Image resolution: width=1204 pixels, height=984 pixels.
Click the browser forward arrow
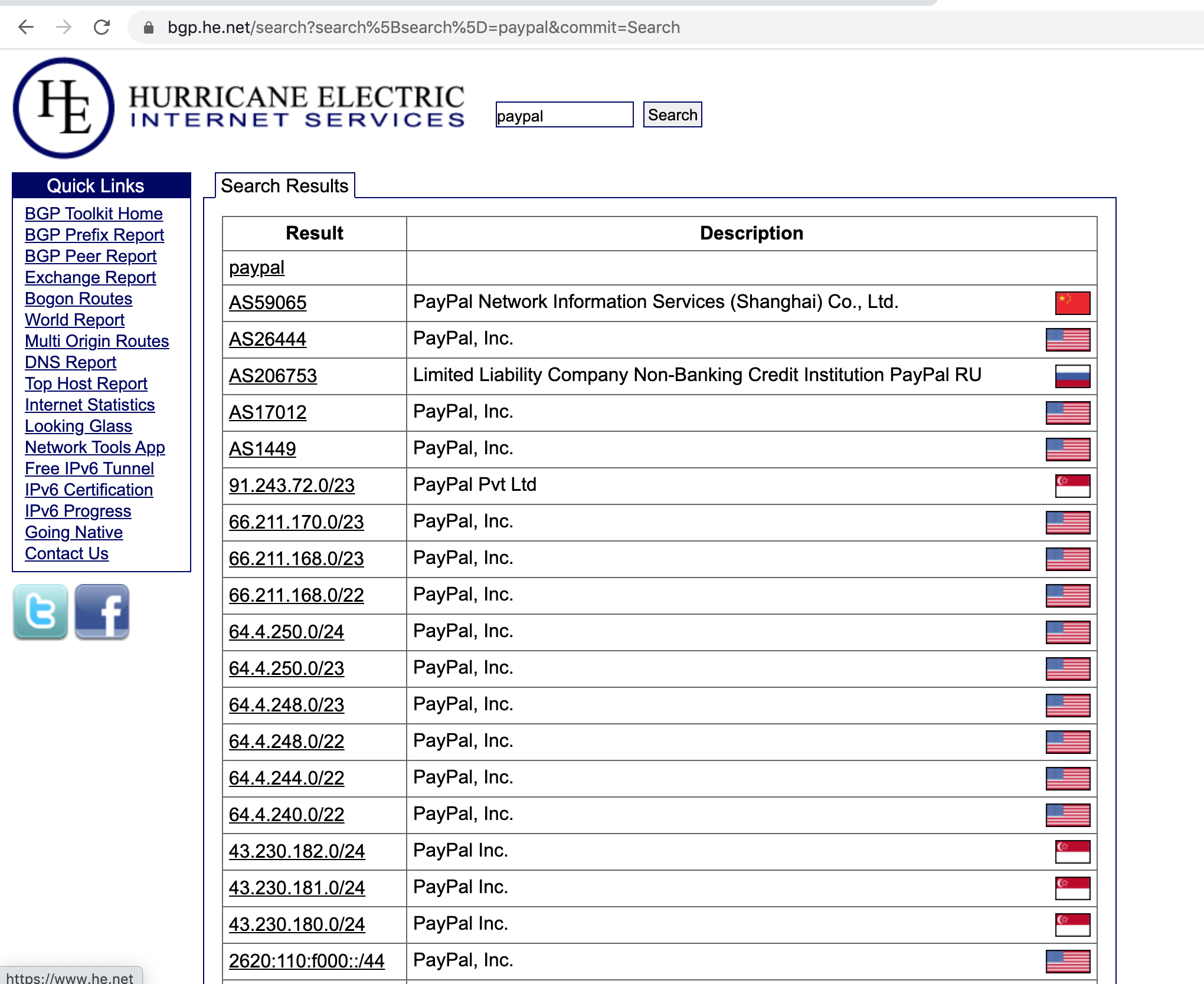pos(64,27)
